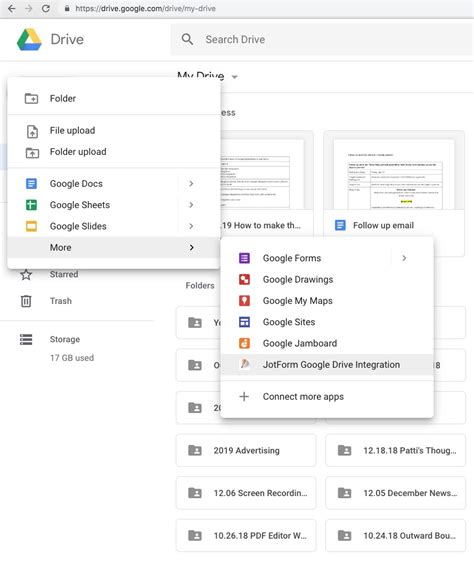Open Trash in the sidebar
474x561 pixels.
60,301
